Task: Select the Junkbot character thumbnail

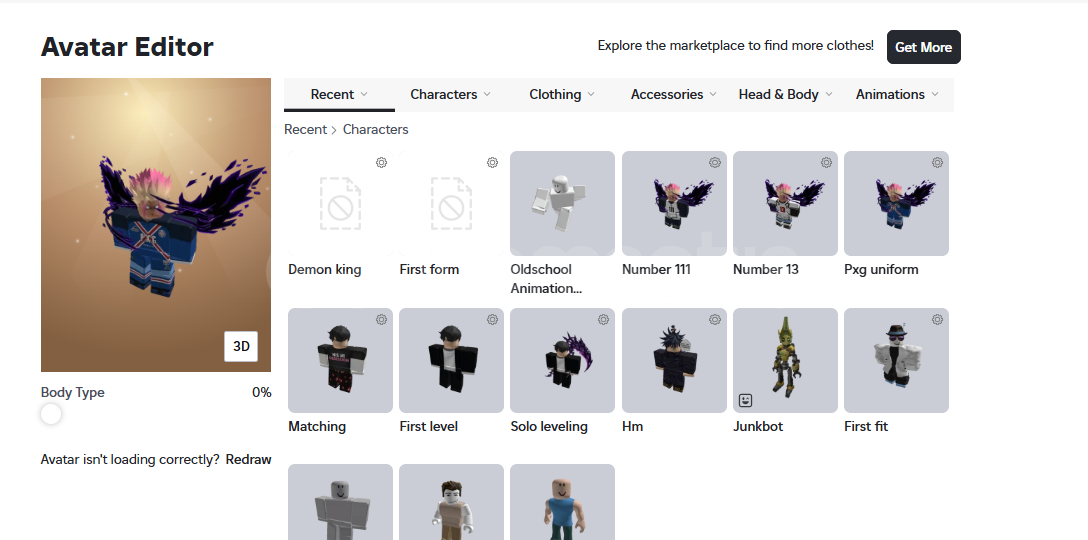Action: [x=785, y=360]
